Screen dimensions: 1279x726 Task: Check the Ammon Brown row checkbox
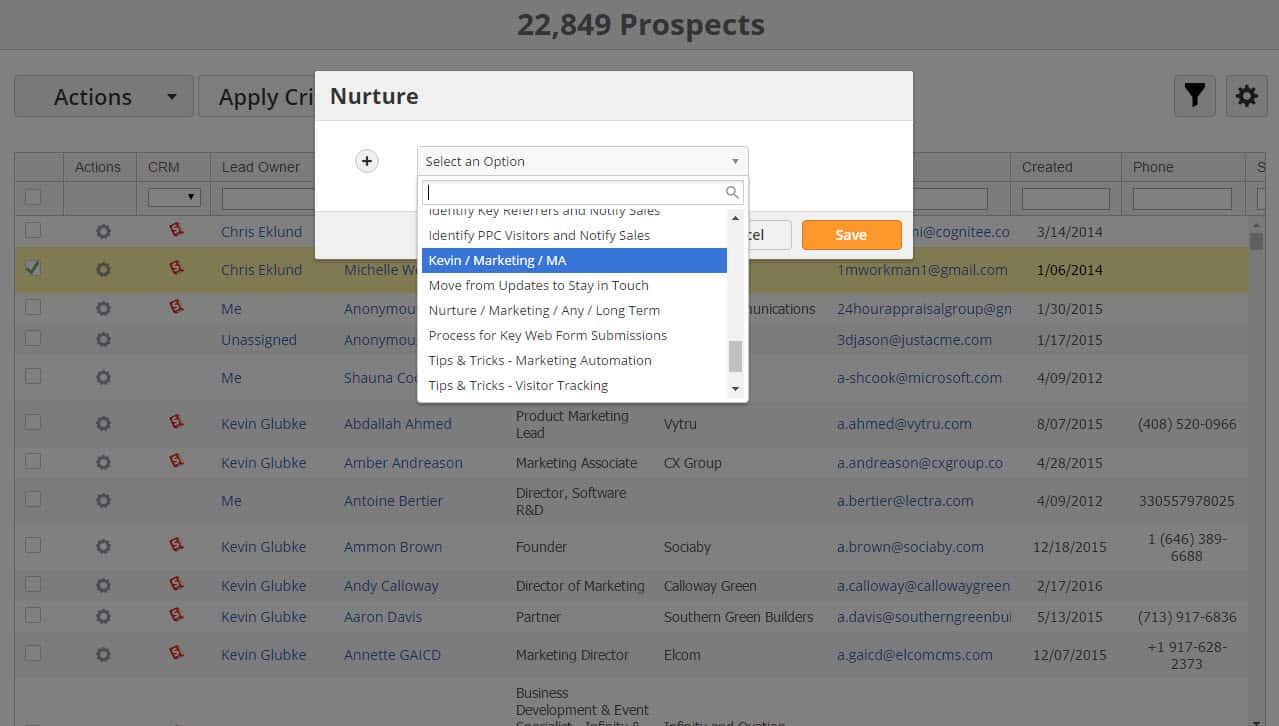[x=33, y=545]
